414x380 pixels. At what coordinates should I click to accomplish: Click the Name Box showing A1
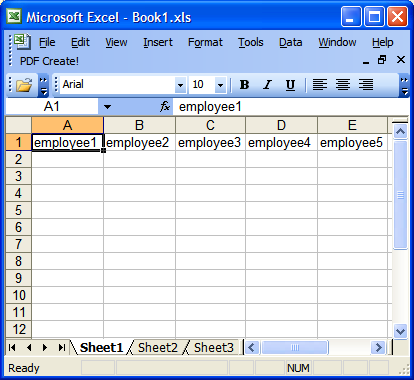tap(52, 107)
